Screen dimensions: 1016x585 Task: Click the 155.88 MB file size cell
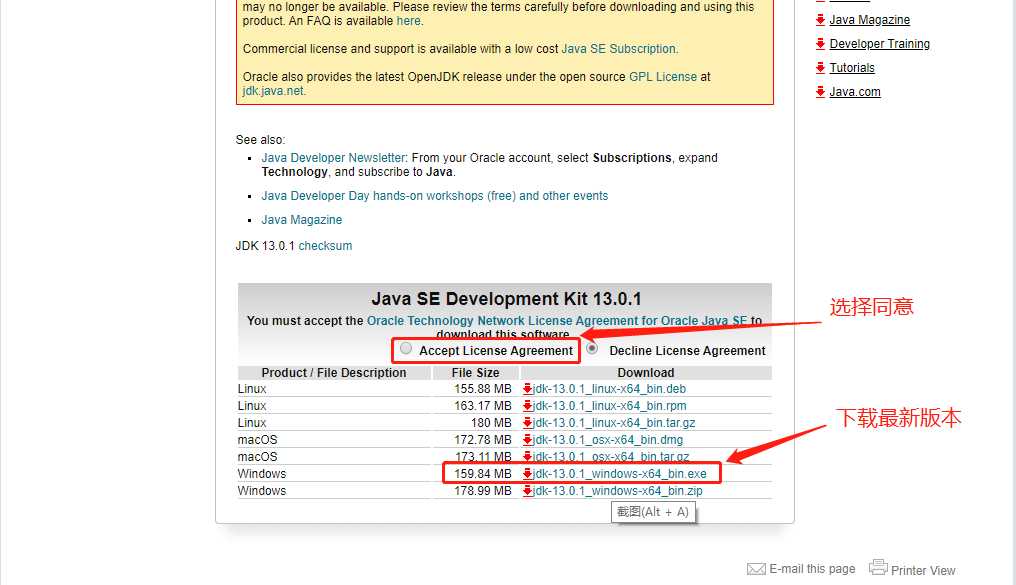click(x=483, y=389)
